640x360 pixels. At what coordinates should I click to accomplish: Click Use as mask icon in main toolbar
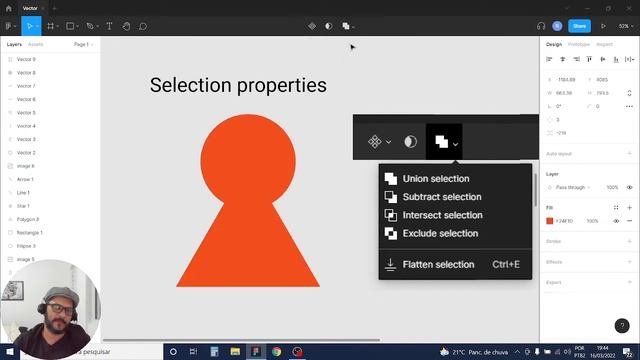point(329,26)
